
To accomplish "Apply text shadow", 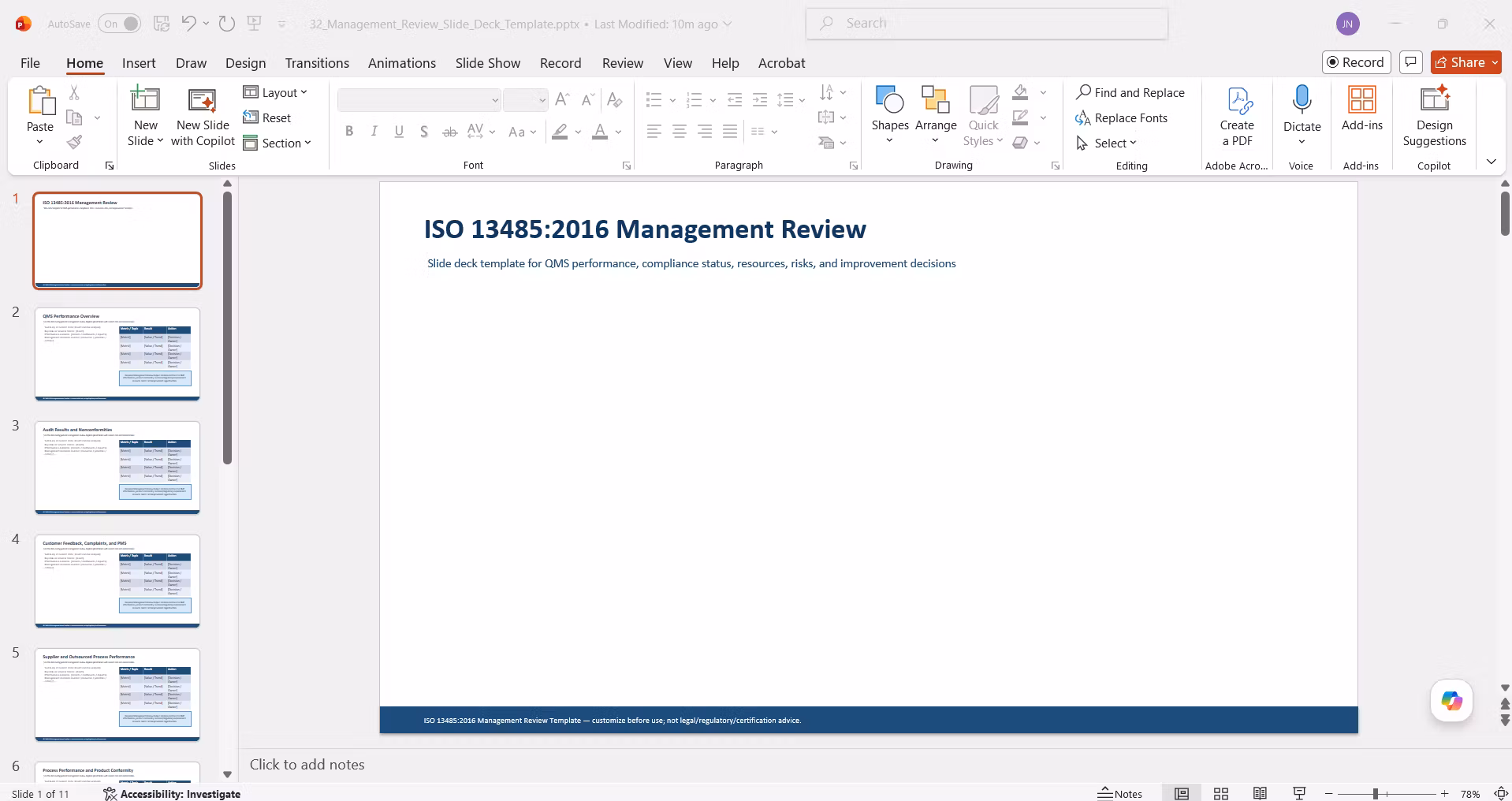I will [424, 132].
